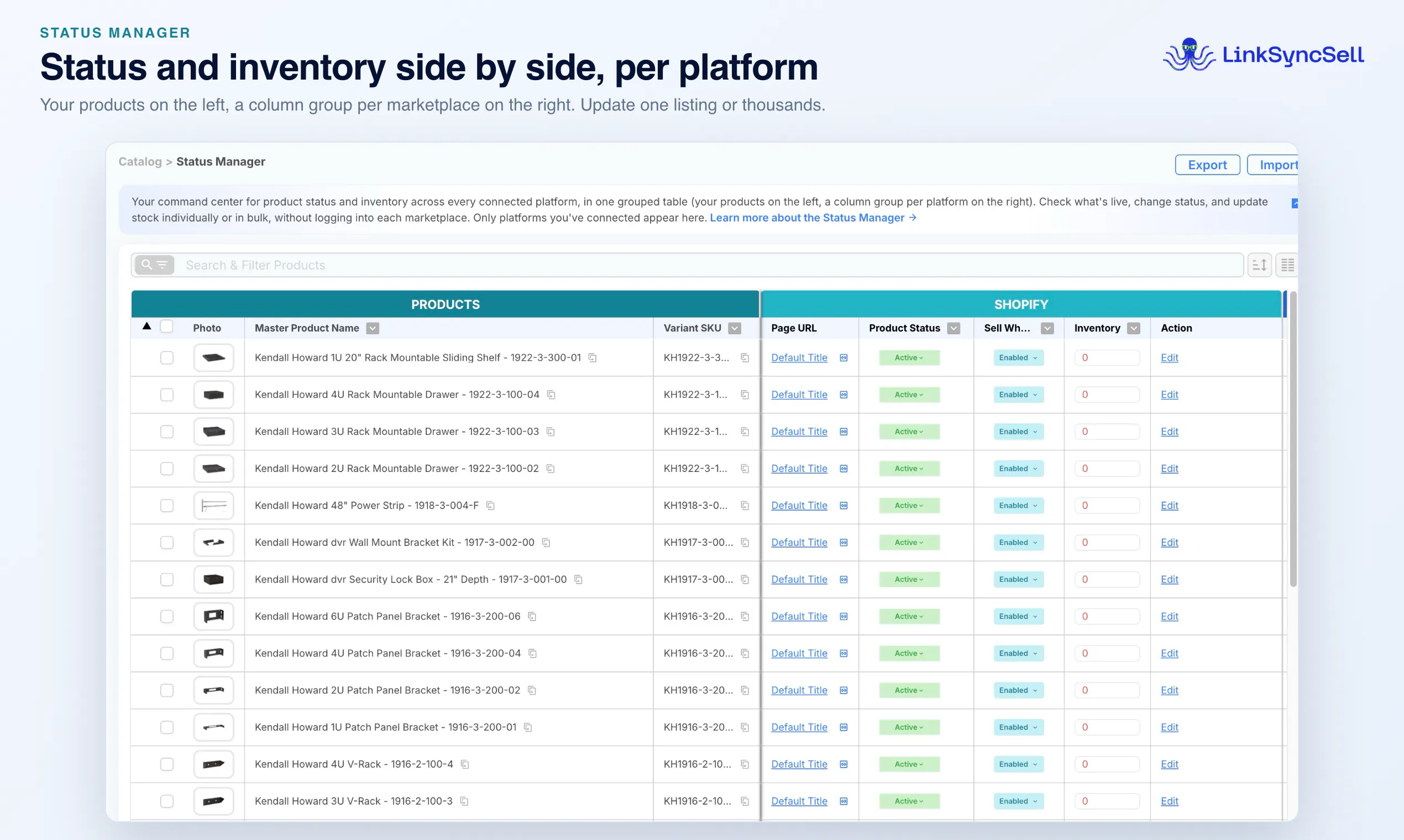The height and width of the screenshot is (840, 1404).
Task: Change Active status for 4U Rack Mountable Drawer
Action: (909, 395)
